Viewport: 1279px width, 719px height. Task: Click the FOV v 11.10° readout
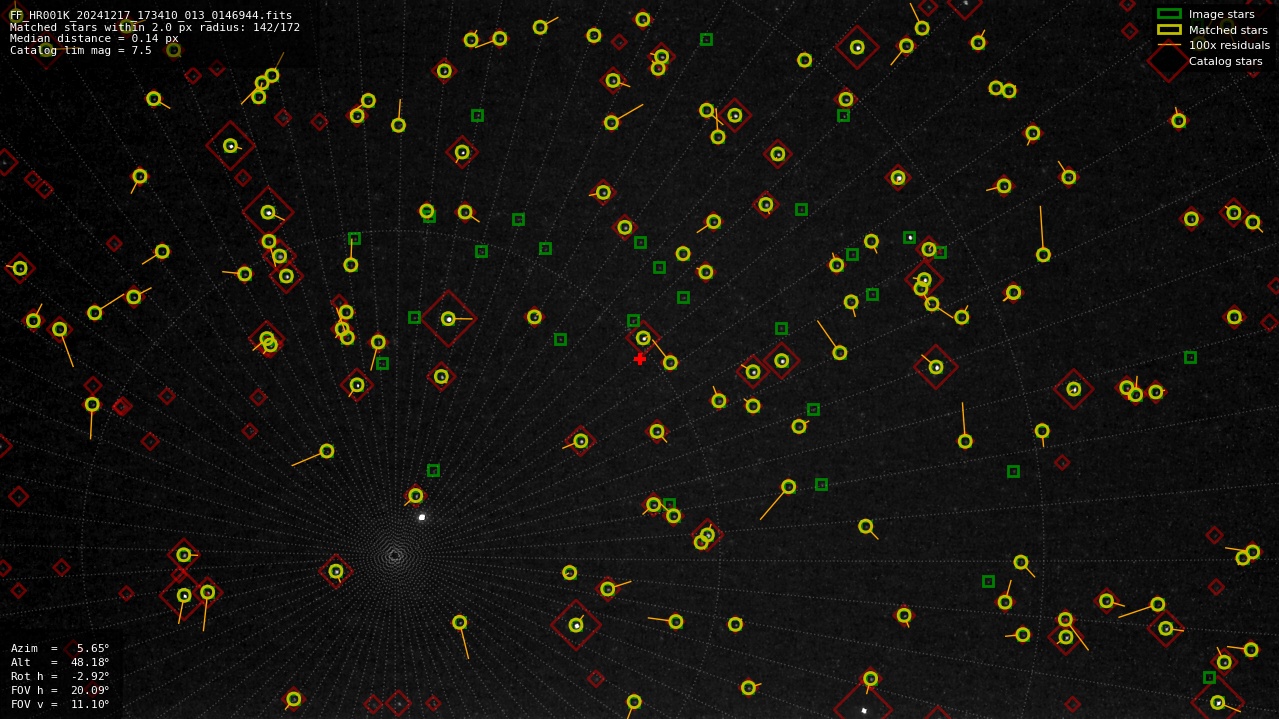60,704
